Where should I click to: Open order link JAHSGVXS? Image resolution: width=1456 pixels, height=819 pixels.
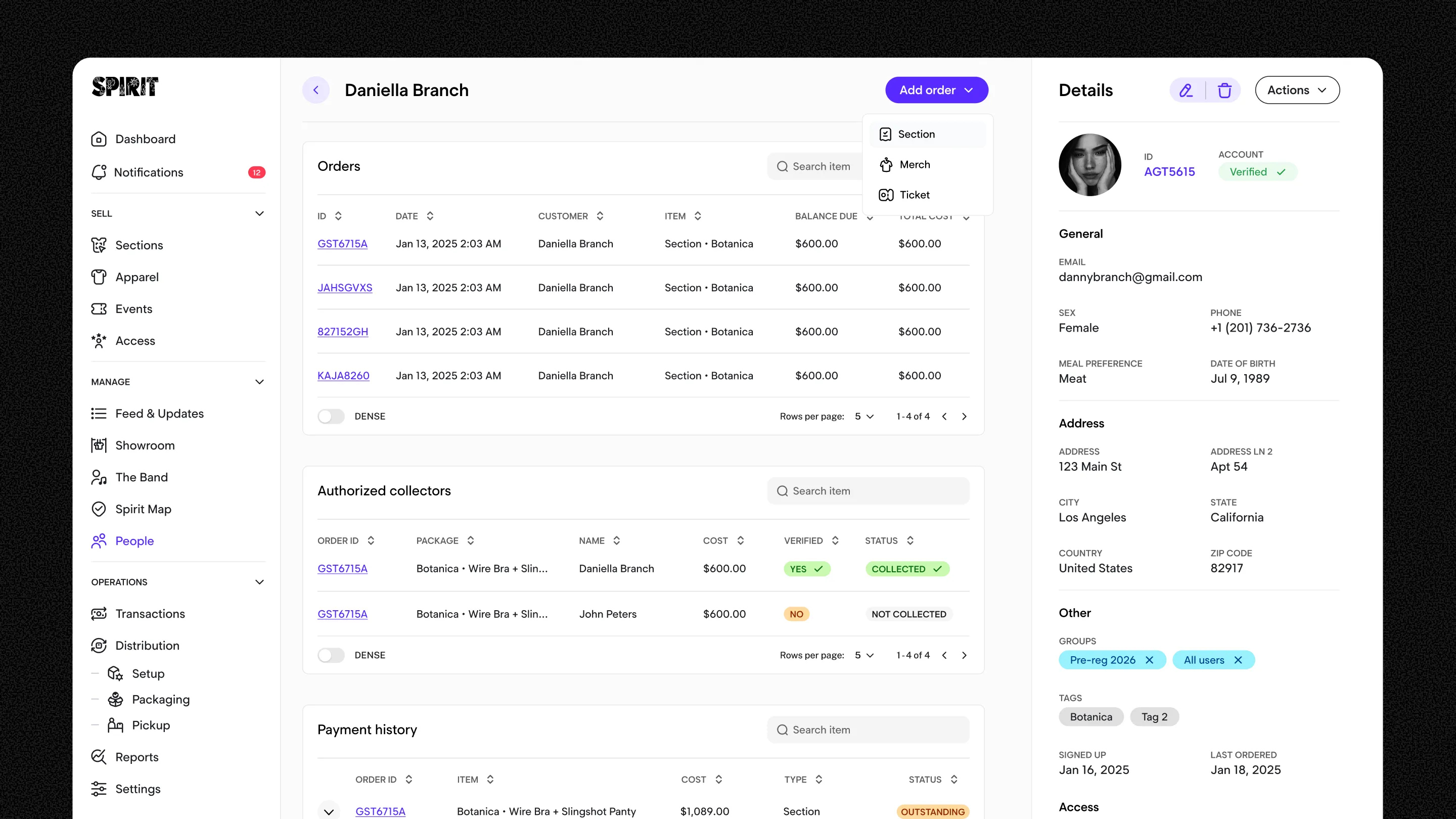(x=344, y=288)
